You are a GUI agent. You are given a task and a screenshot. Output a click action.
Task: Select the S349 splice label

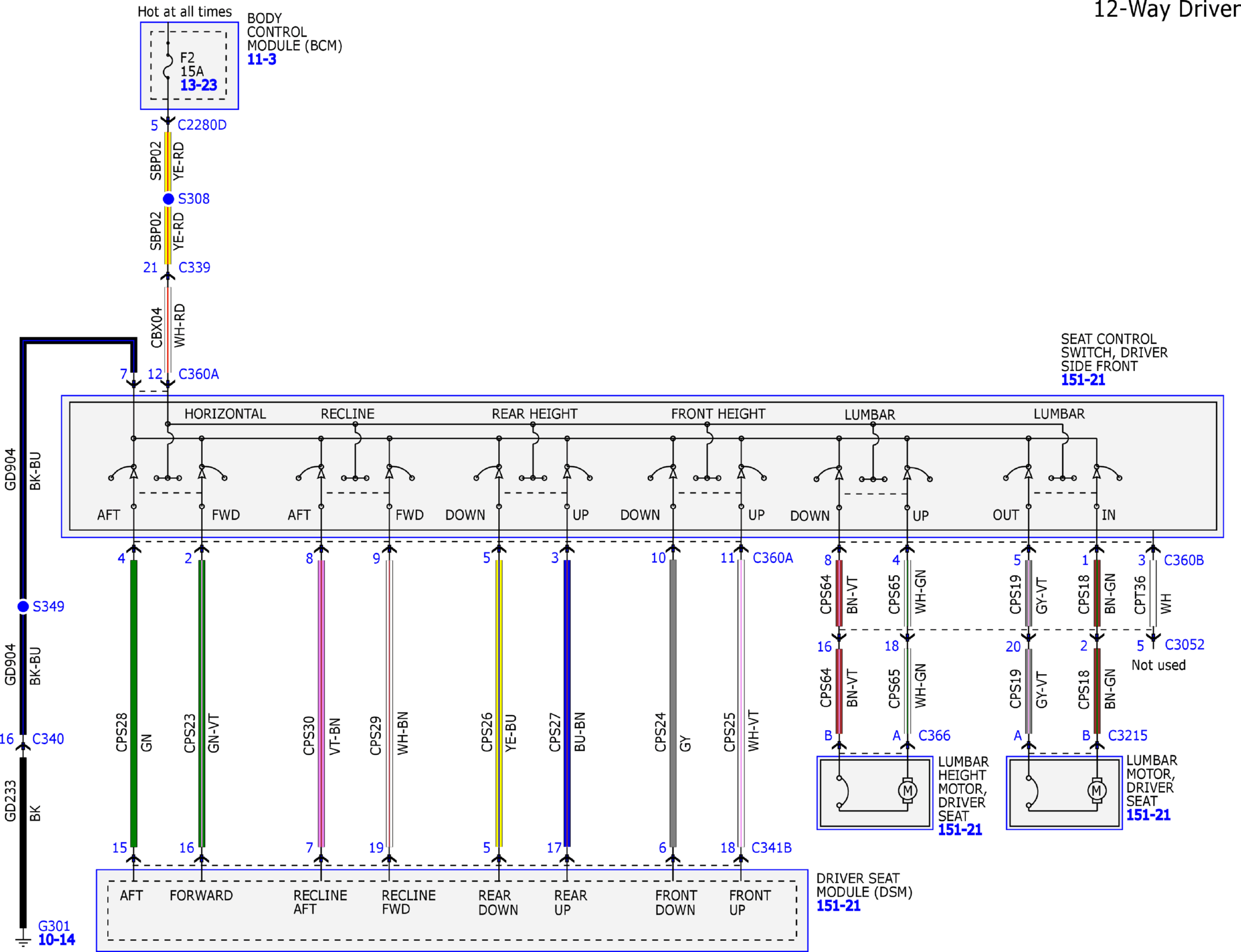point(48,607)
